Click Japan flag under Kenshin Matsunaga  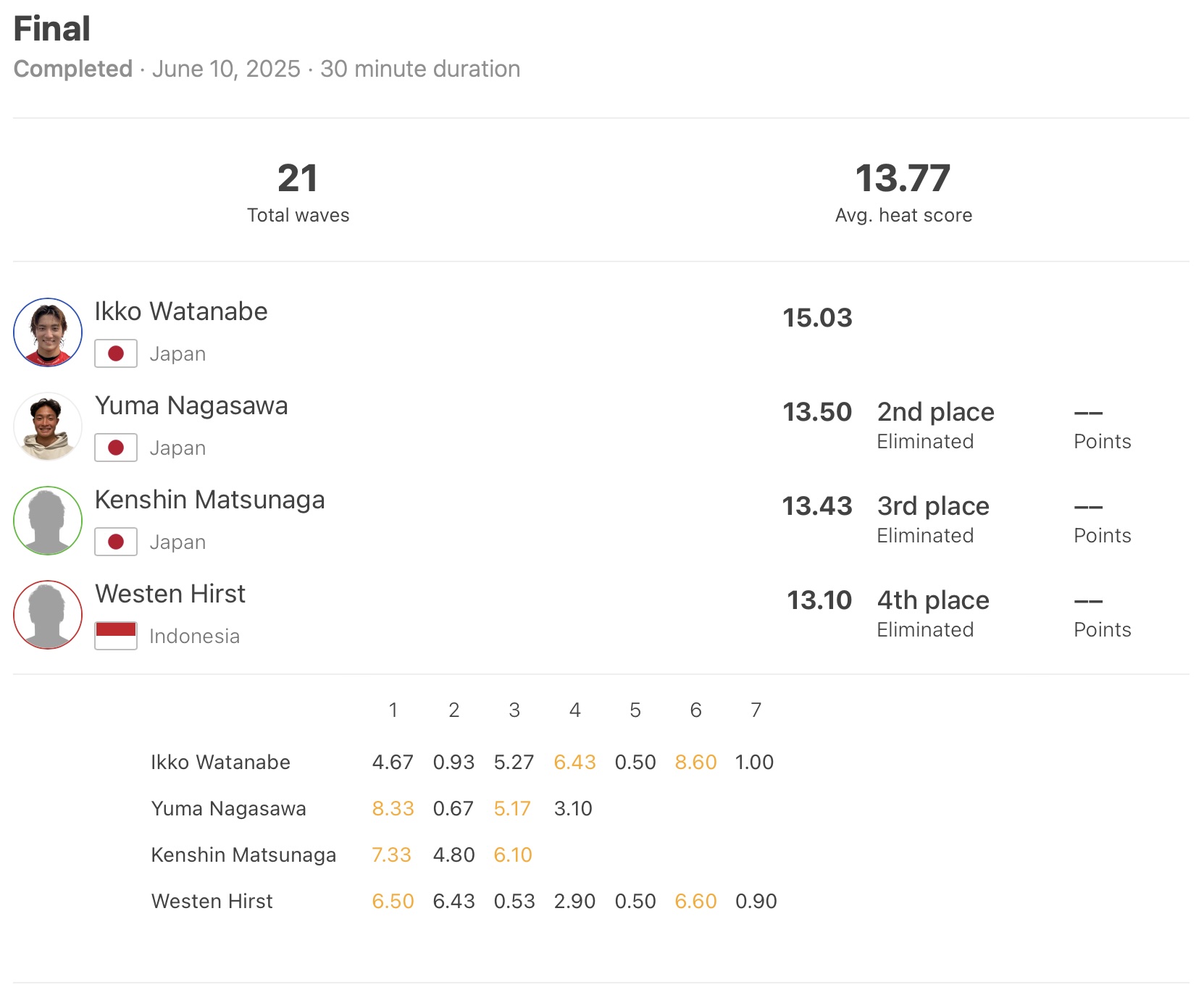coord(116,542)
